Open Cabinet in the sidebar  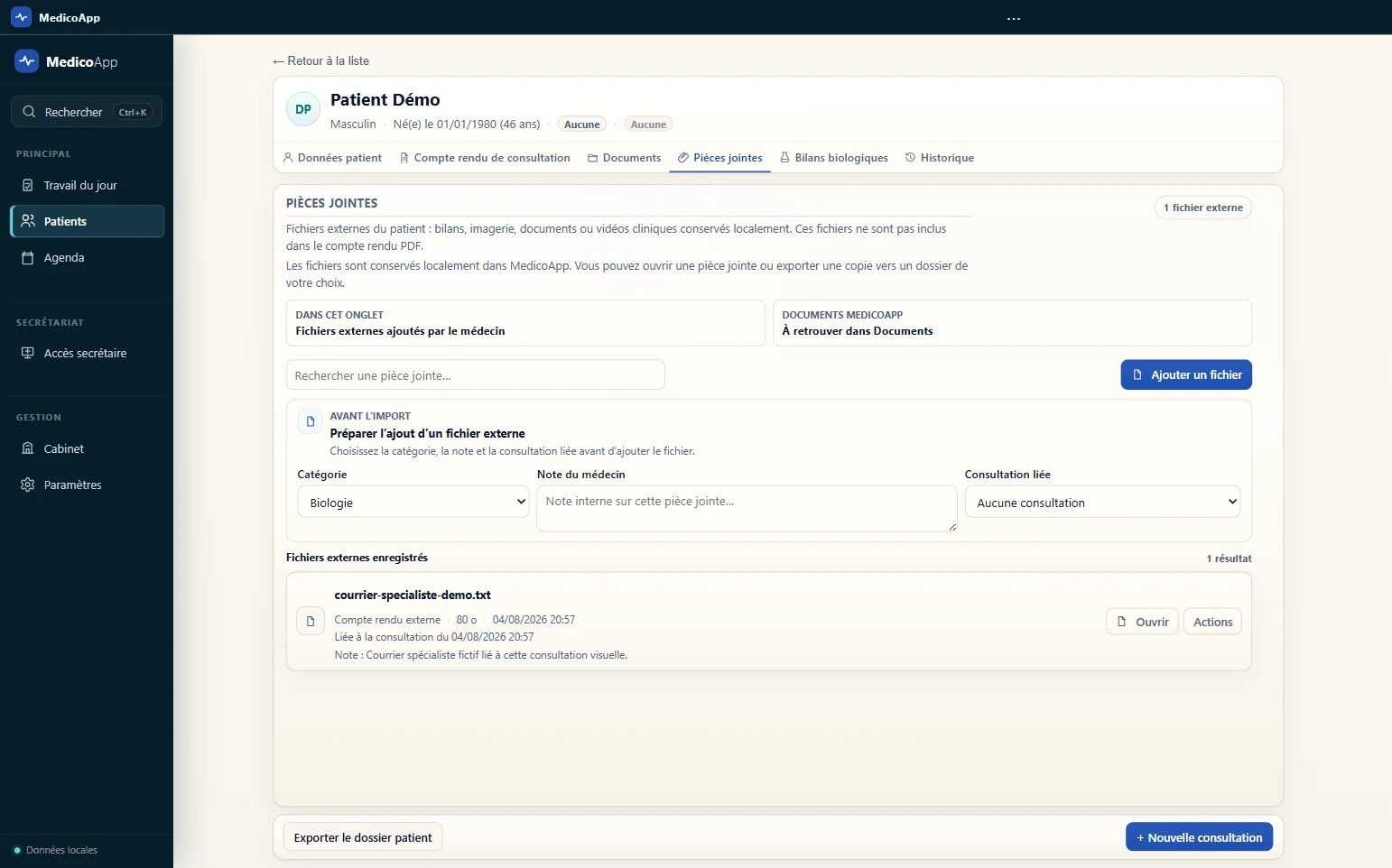click(x=87, y=448)
